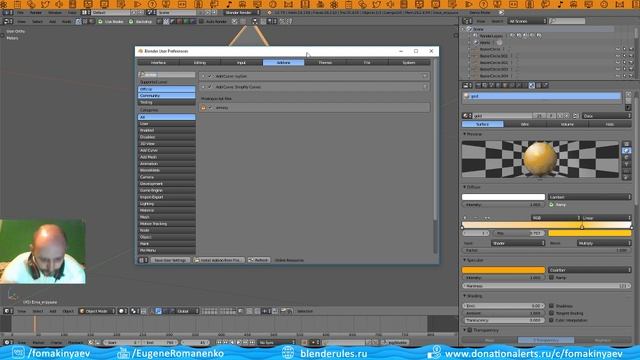Viewport: 640px width, 360px height.
Task: Toggle the Shadeless checkbox
Action: [551, 306]
